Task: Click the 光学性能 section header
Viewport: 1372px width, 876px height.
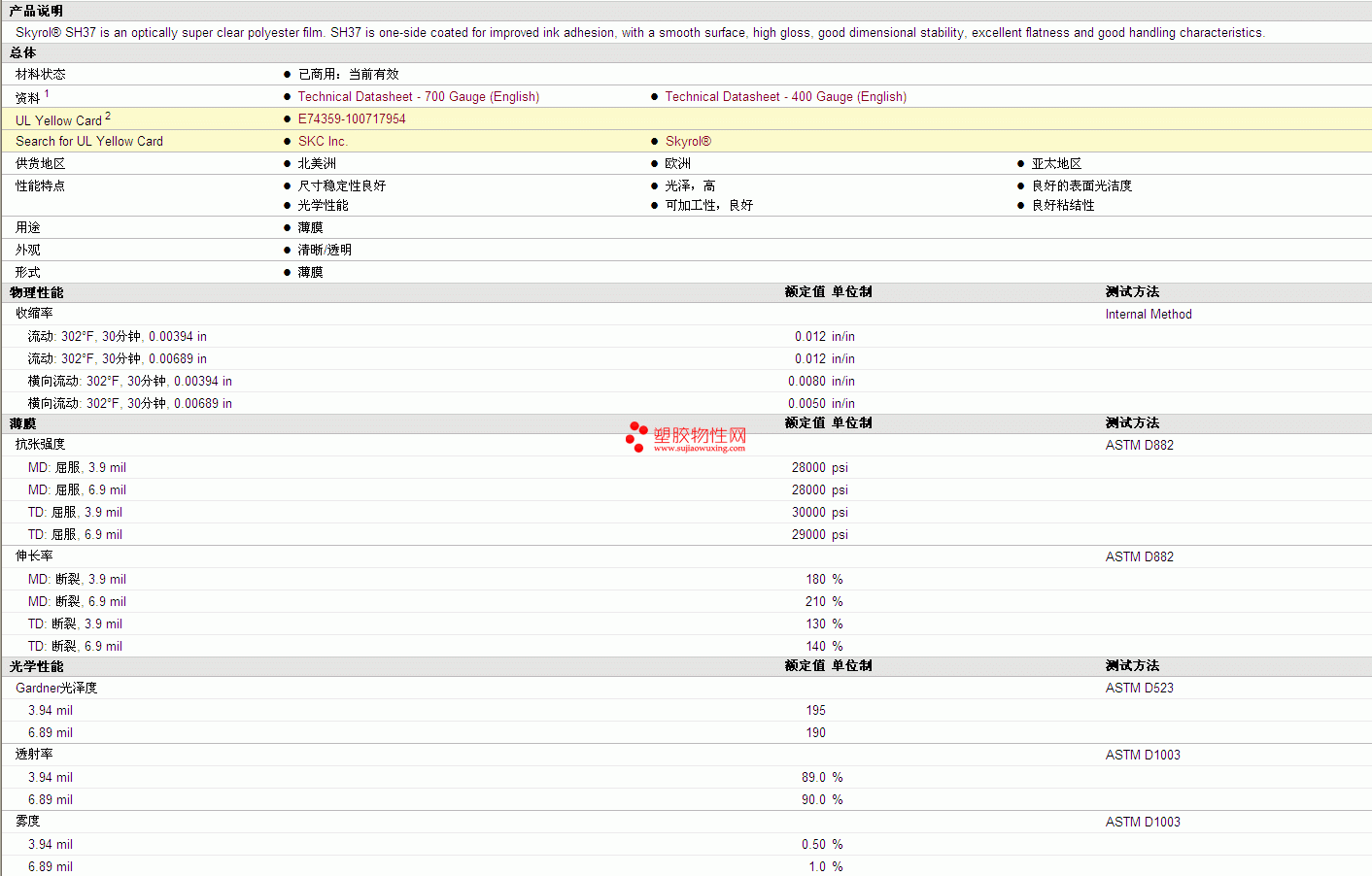Action: (x=37, y=666)
